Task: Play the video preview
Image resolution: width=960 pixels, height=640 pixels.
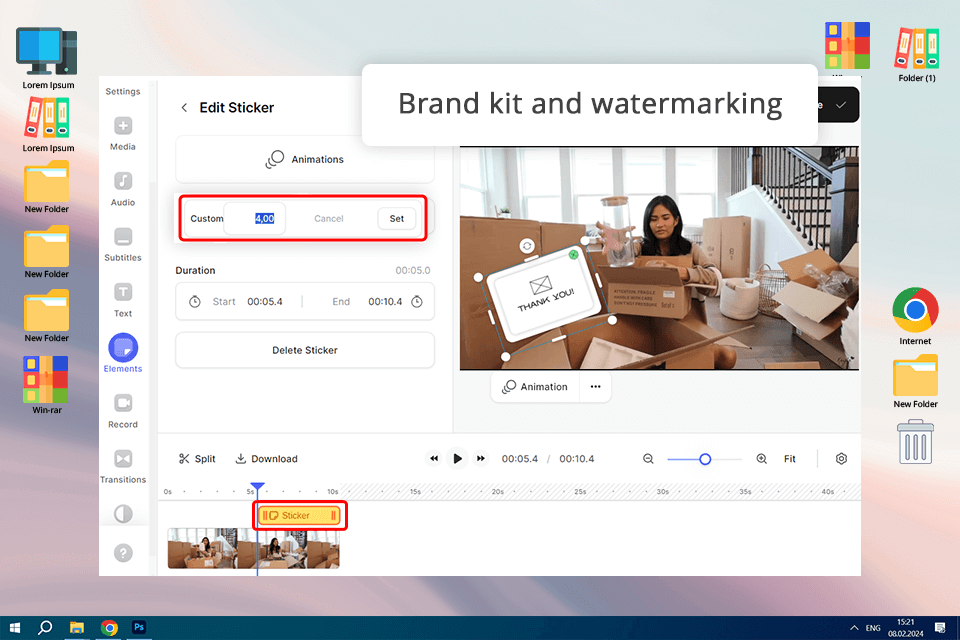Action: click(x=457, y=459)
